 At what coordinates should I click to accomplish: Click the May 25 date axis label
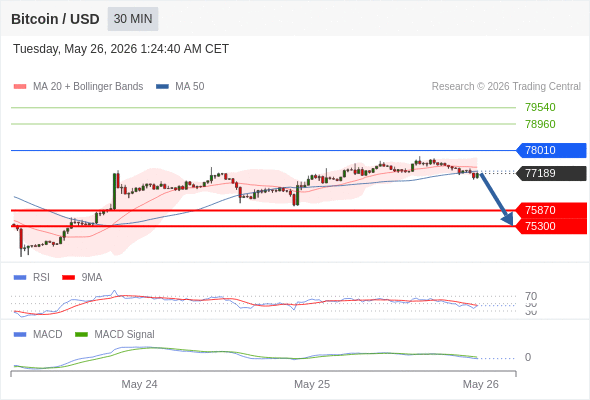click(x=312, y=384)
